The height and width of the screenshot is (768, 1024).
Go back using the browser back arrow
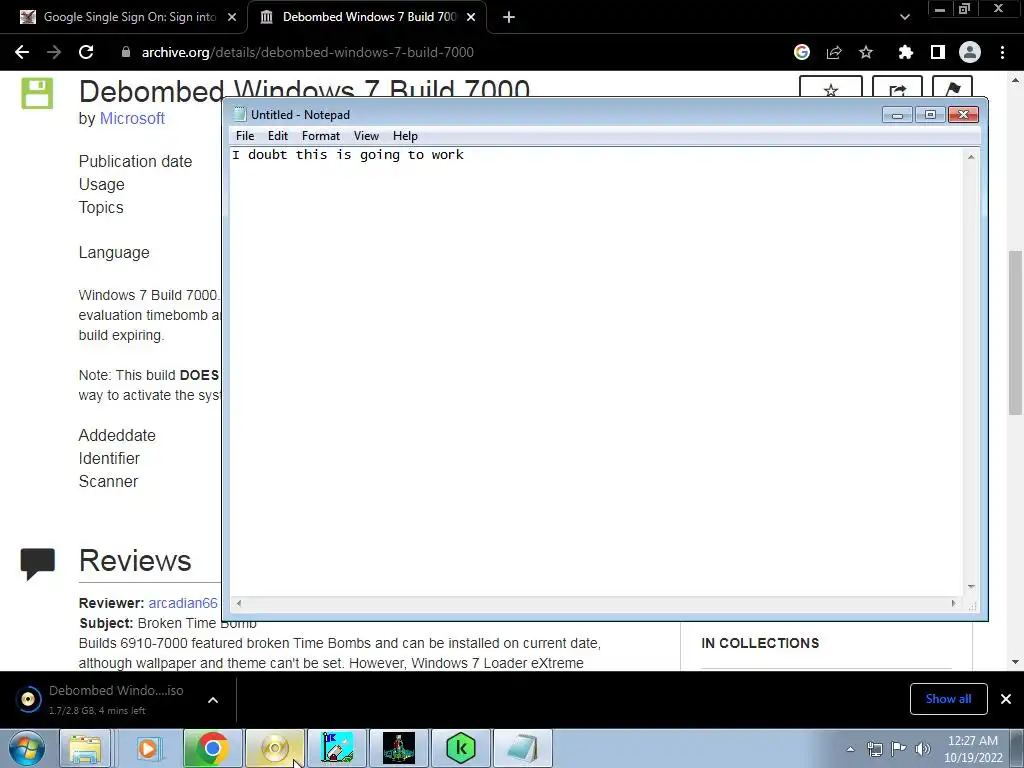22,52
